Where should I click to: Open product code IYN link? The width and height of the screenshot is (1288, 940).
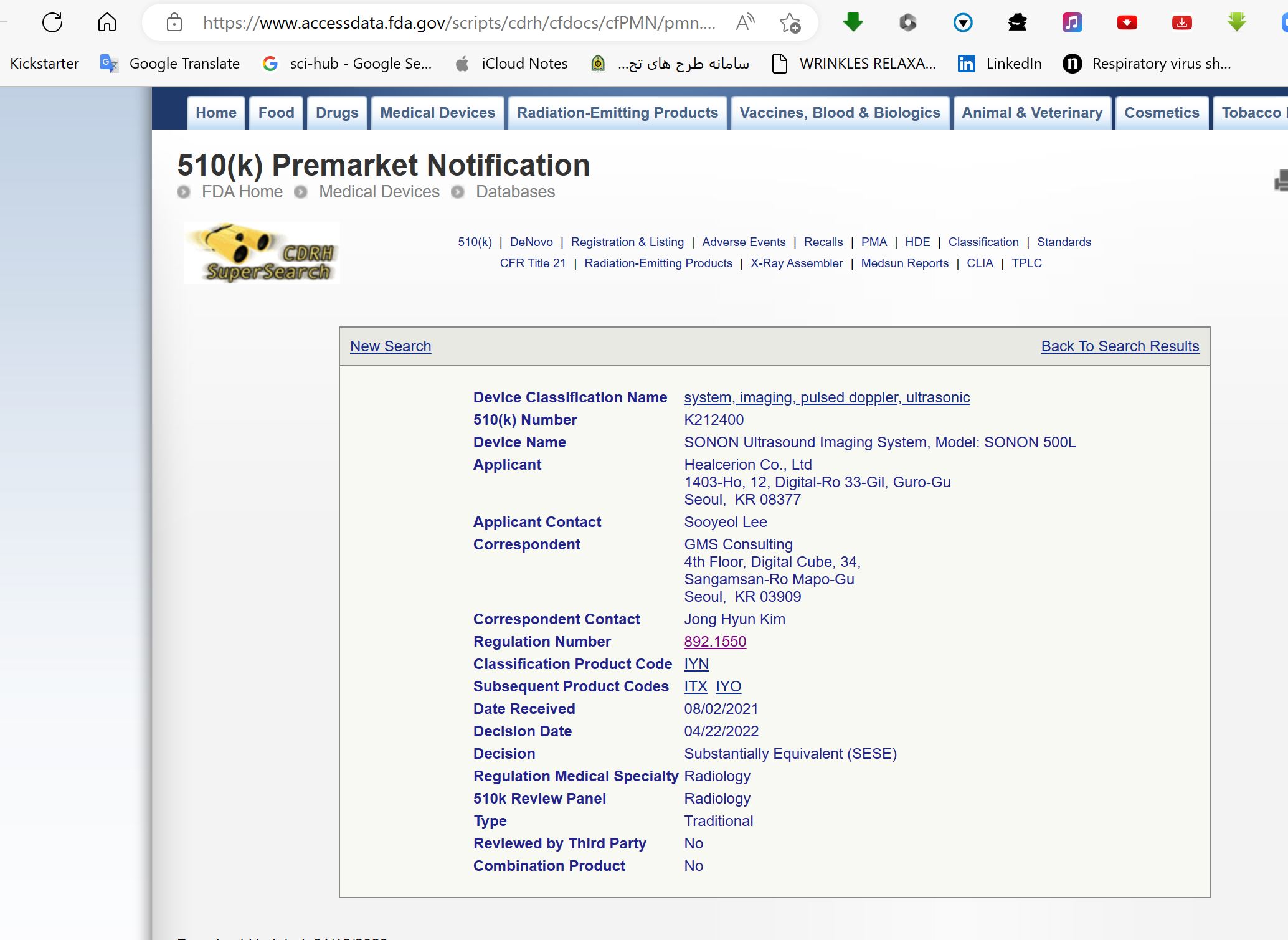click(x=696, y=664)
